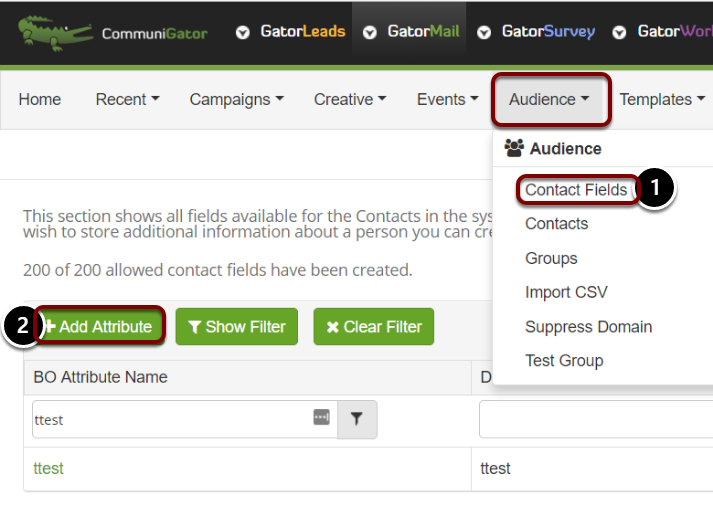Select Contacts in Audience menu
This screenshot has width=713, height=516.
557,224
